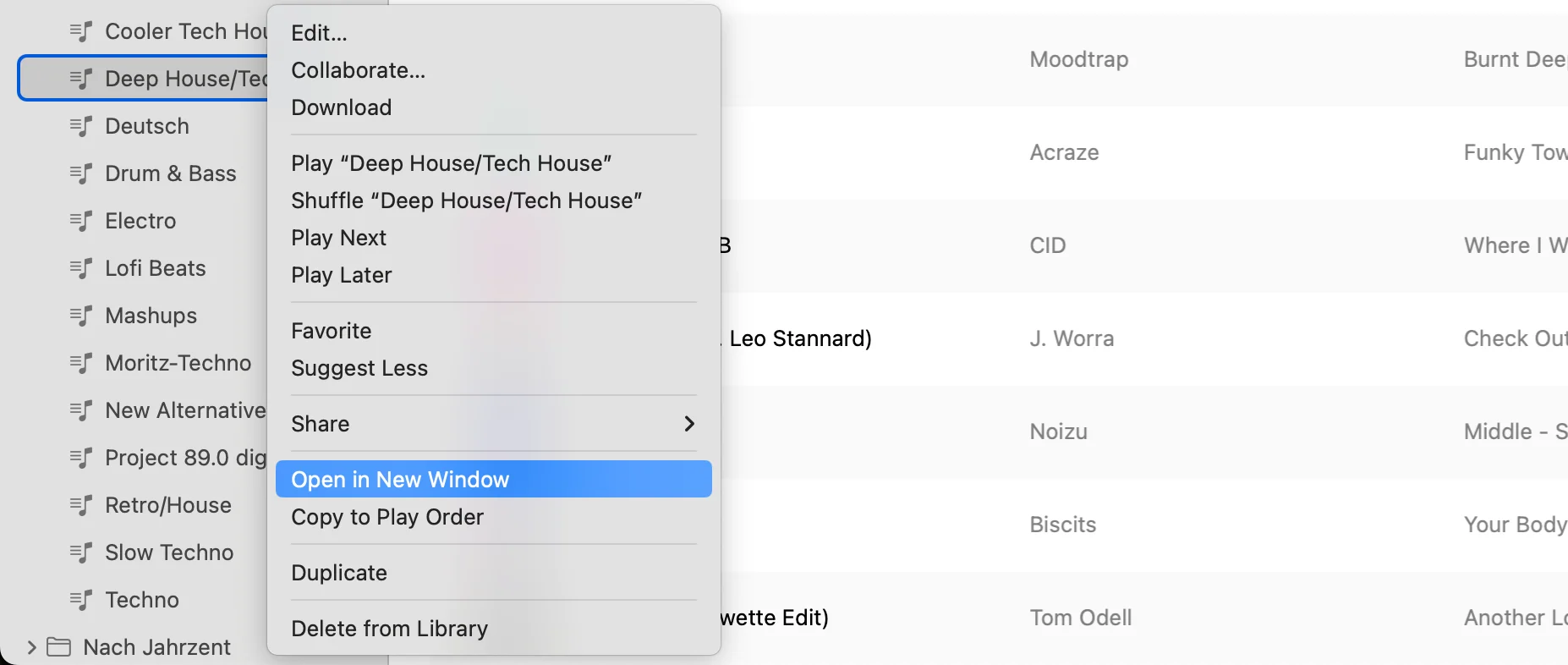The height and width of the screenshot is (665, 1568).
Task: Click the Lofi Beats playlist icon
Action: pyautogui.click(x=80, y=268)
